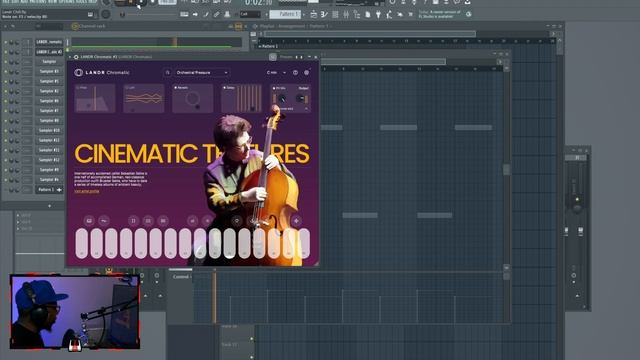This screenshot has width=640, height=360.
Task: Select the Sampler #8 channel button
Action: (49, 120)
